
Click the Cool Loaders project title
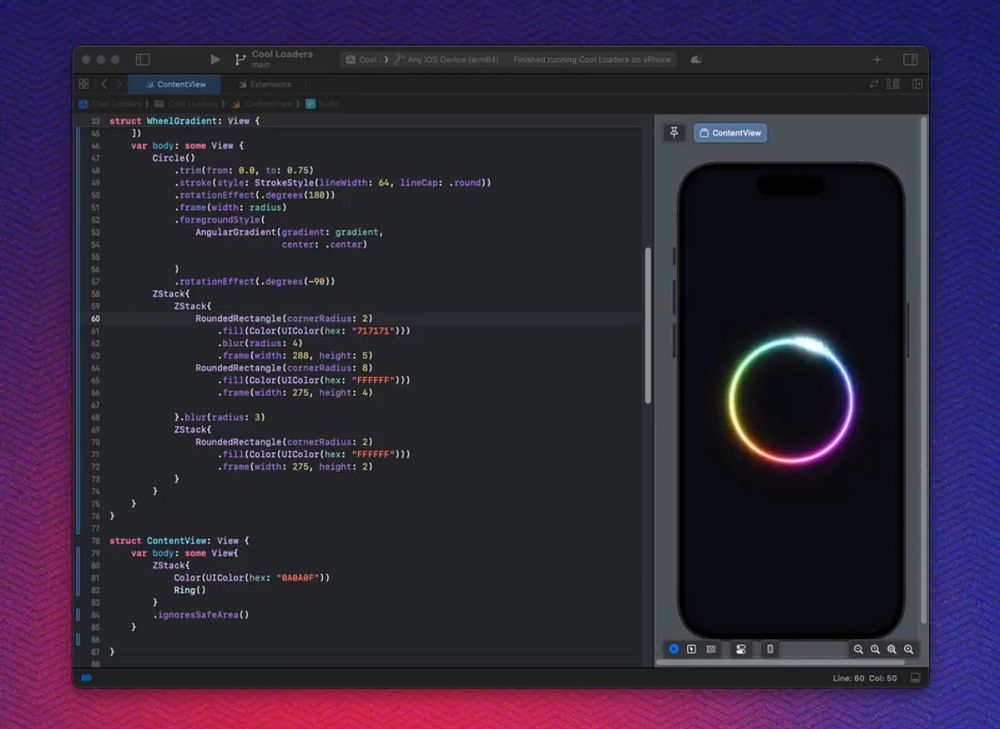282,54
